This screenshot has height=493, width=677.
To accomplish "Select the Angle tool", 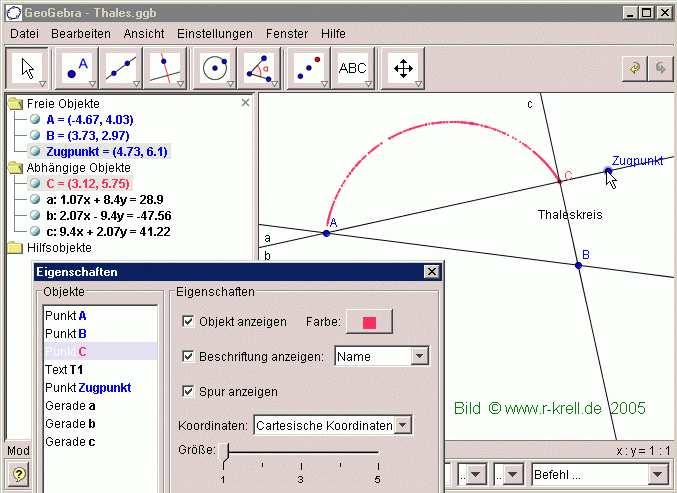I will click(x=260, y=68).
